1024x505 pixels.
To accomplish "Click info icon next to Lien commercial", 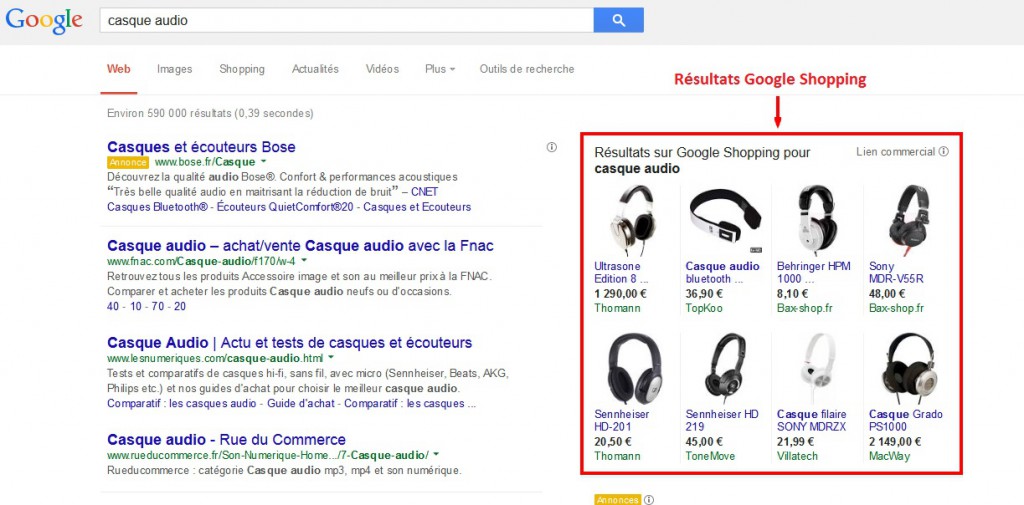I will [x=944, y=152].
